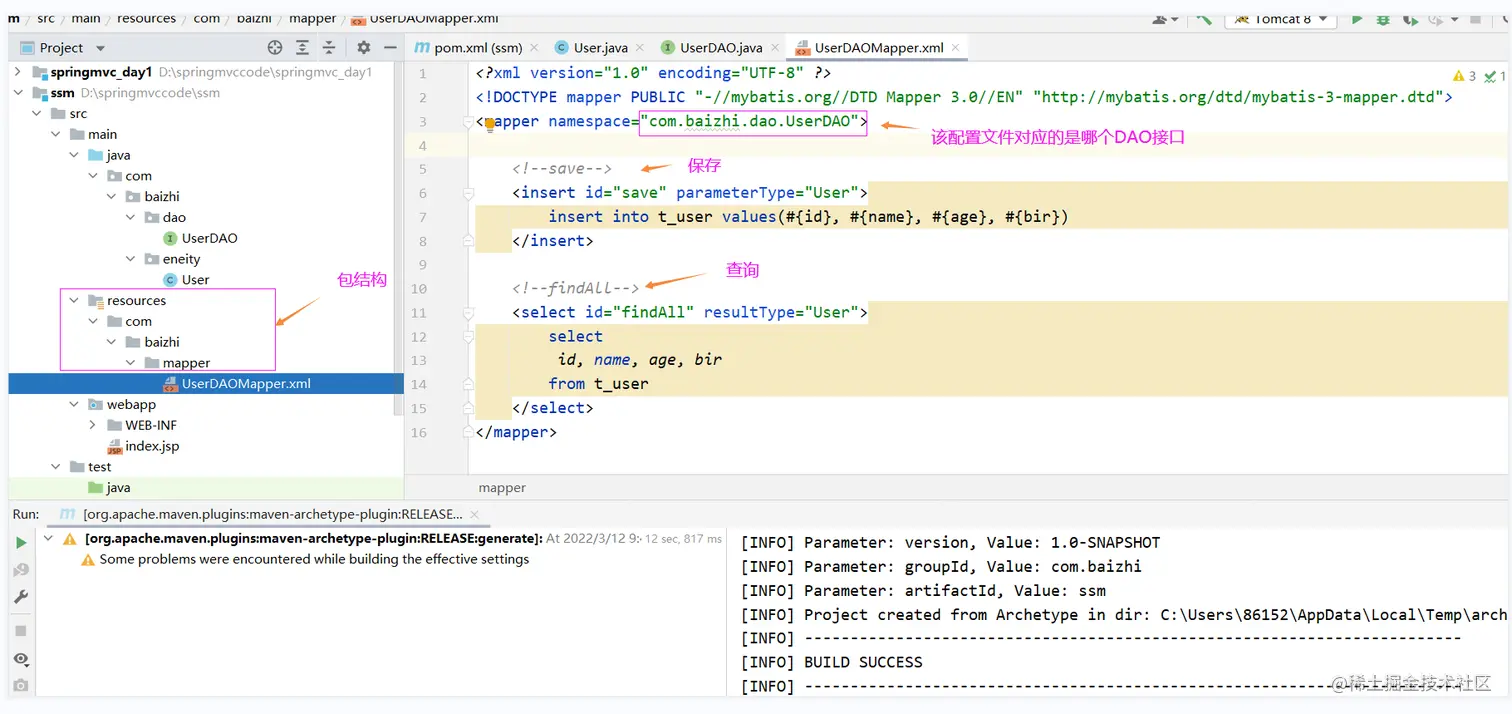
Task: Collapse the src folder
Action: [37, 114]
